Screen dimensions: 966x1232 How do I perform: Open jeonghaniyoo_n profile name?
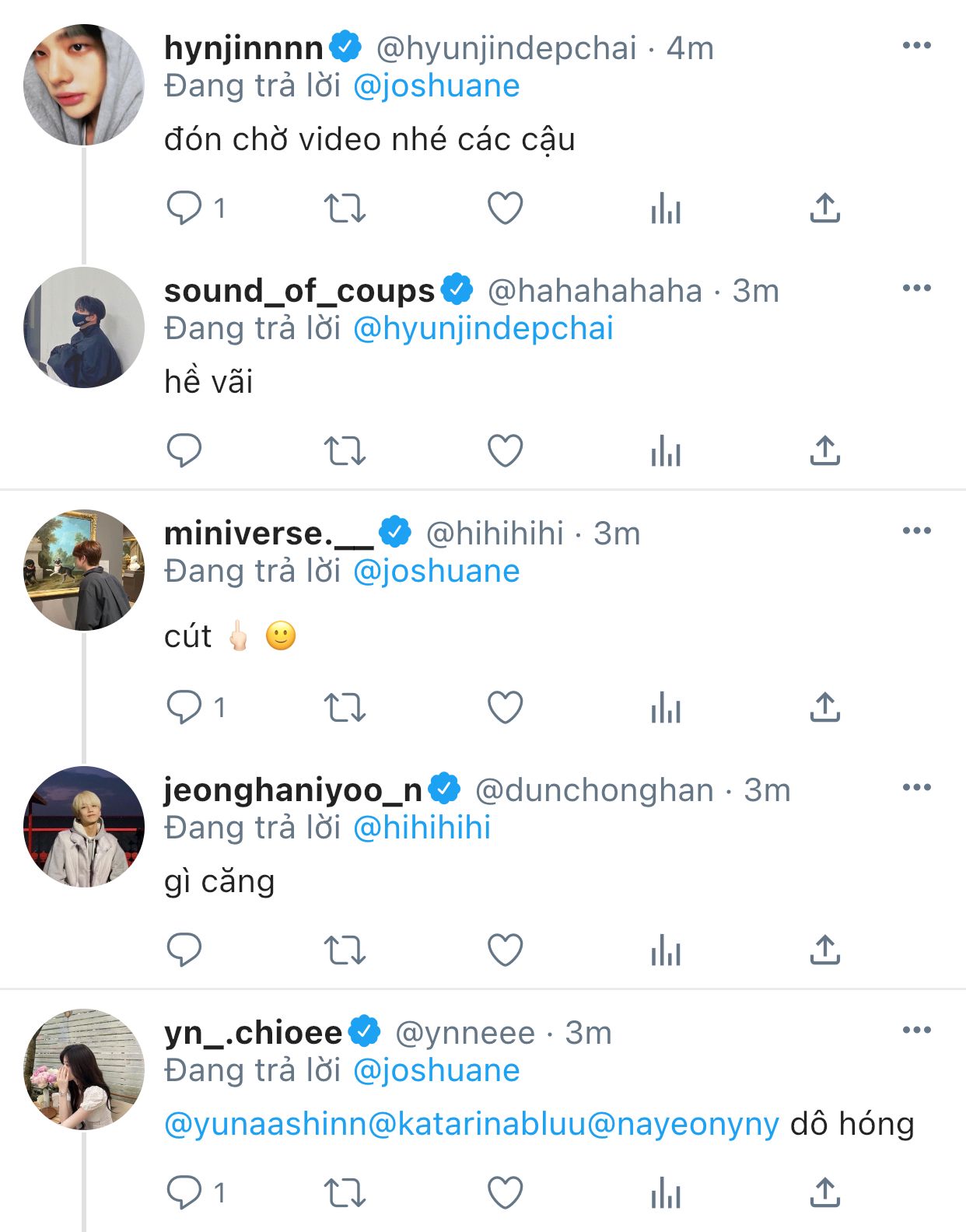(293, 790)
